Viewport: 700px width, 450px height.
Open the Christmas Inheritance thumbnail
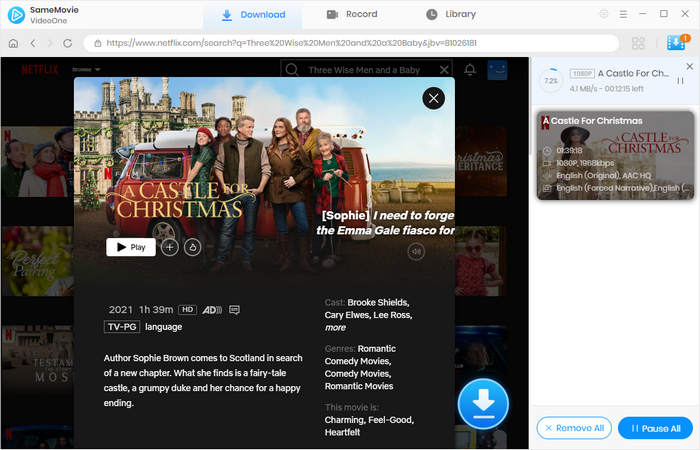(x=481, y=161)
